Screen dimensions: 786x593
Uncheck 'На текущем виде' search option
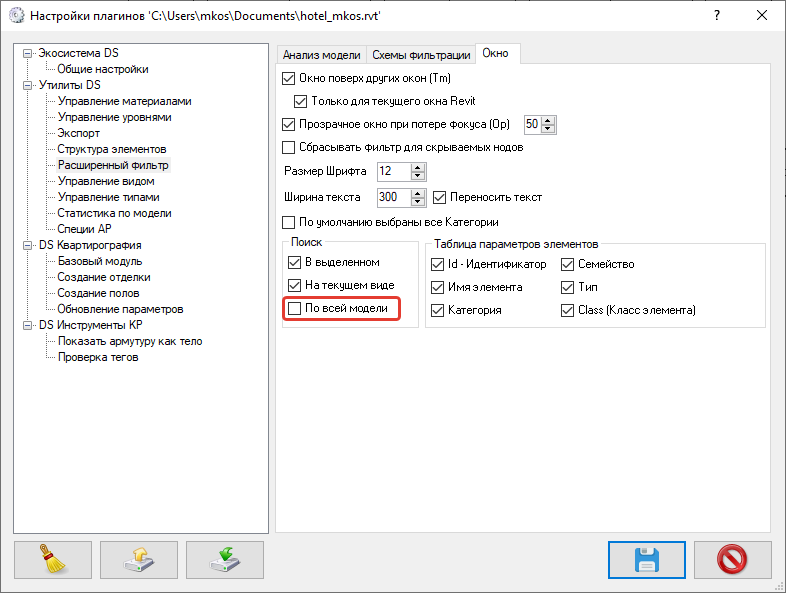pyautogui.click(x=294, y=285)
